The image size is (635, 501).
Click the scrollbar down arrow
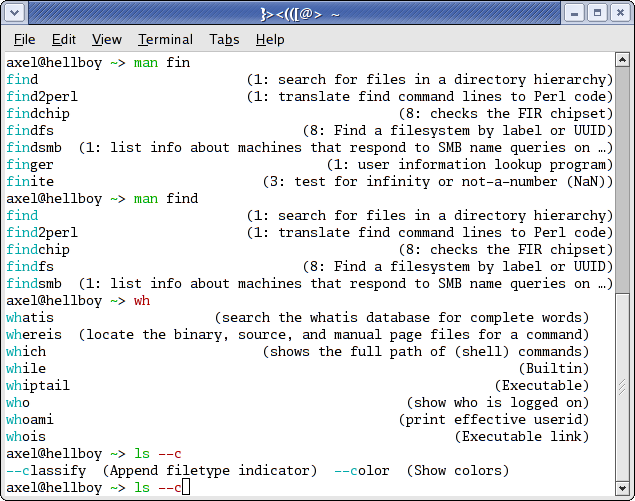[x=624, y=489]
